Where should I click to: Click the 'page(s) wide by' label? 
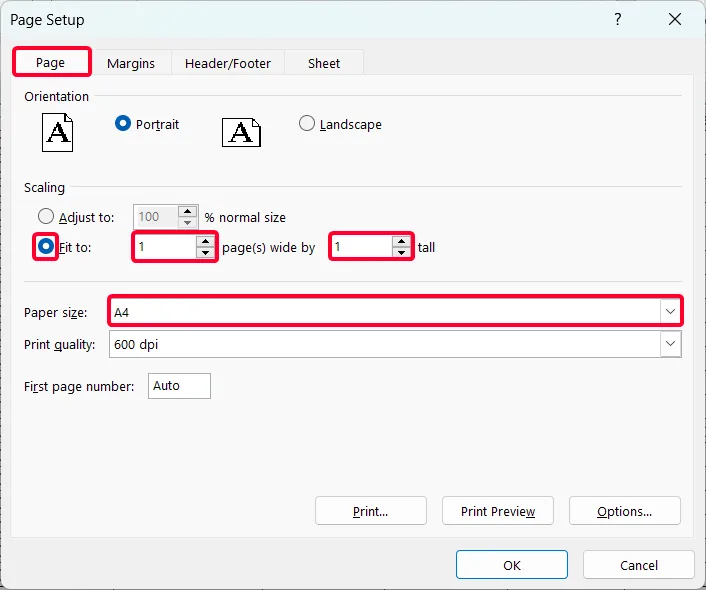268,248
